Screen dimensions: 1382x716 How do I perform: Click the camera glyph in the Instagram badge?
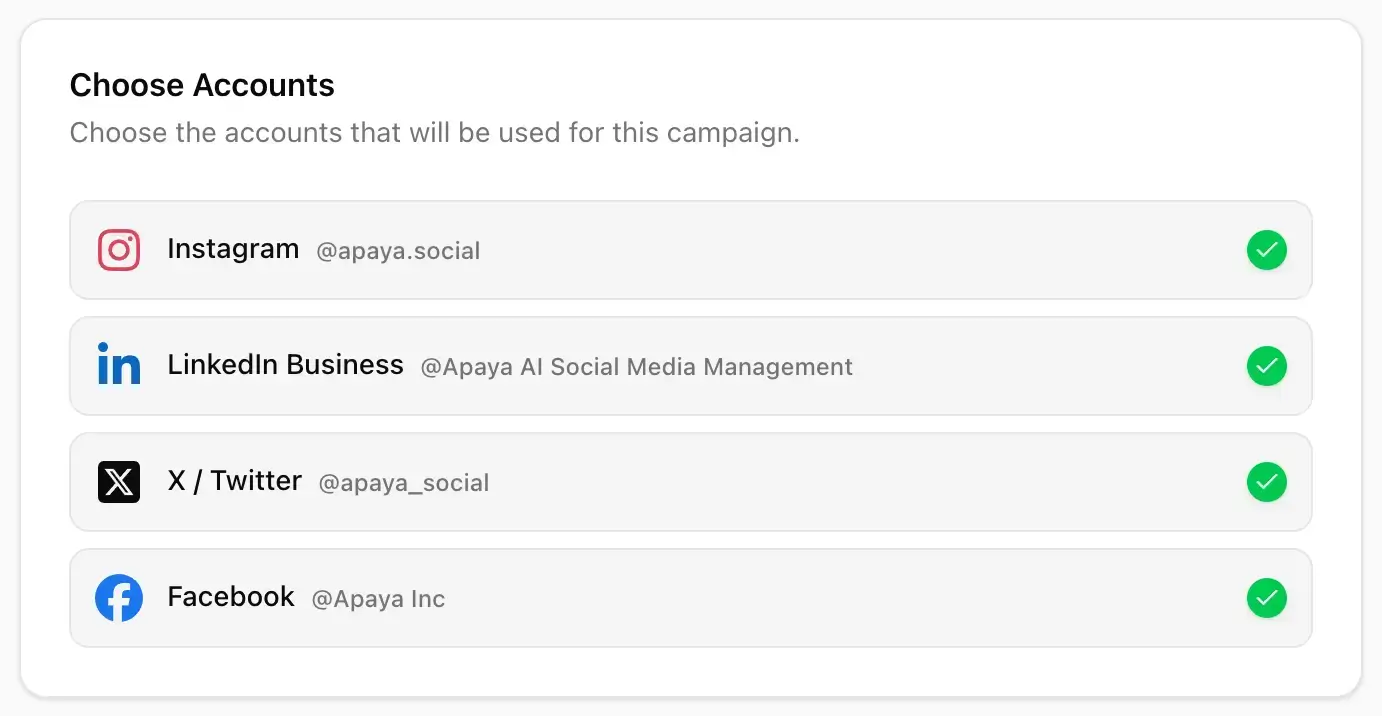(x=119, y=250)
